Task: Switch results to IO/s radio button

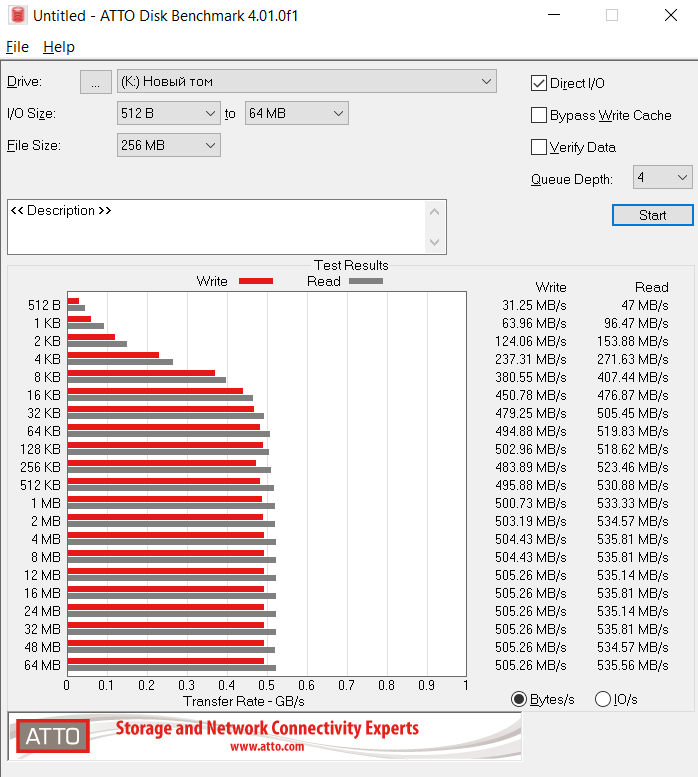Action: click(x=603, y=699)
